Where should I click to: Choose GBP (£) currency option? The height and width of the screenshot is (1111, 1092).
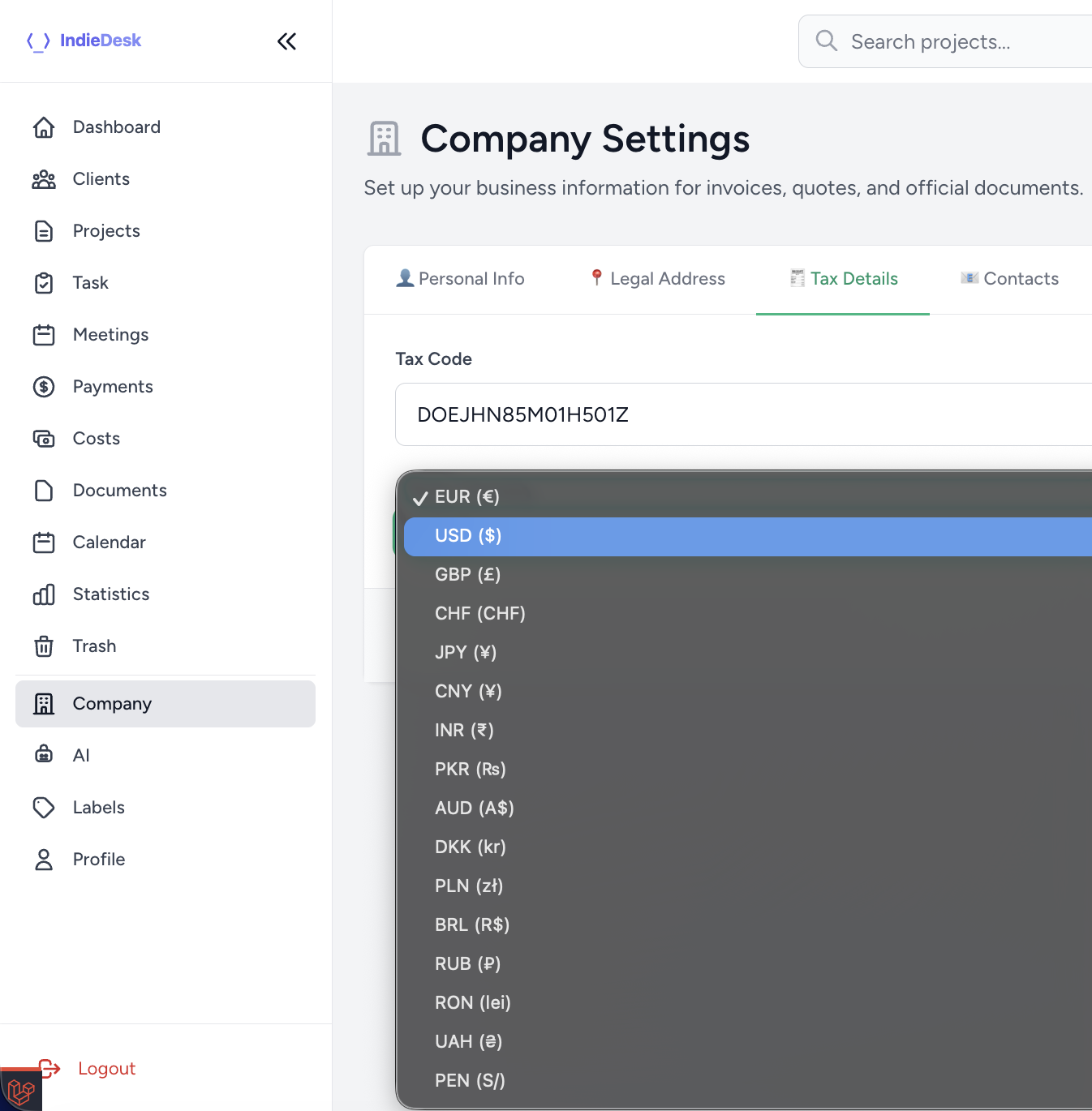pos(467,575)
